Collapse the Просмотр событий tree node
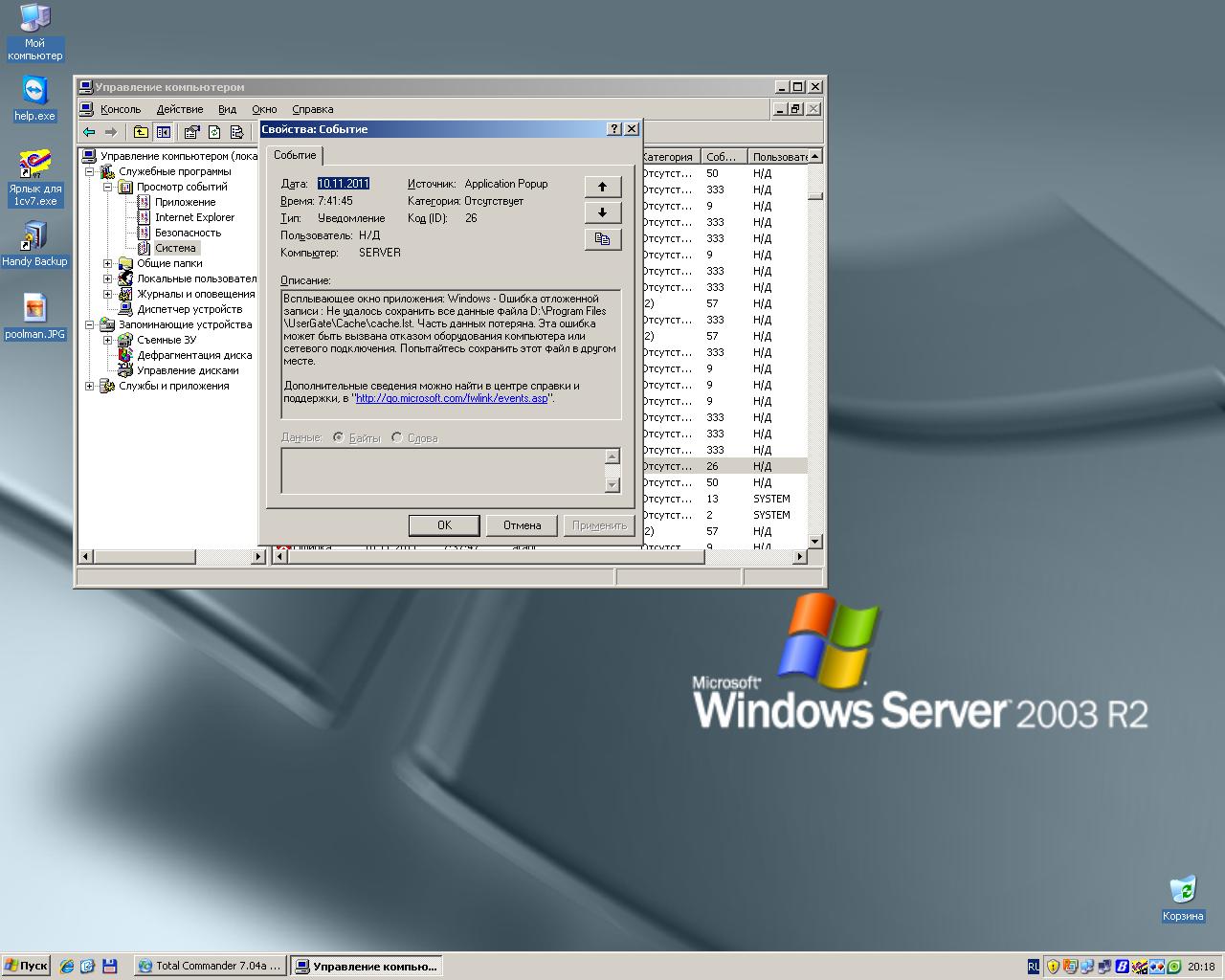 click(x=108, y=188)
